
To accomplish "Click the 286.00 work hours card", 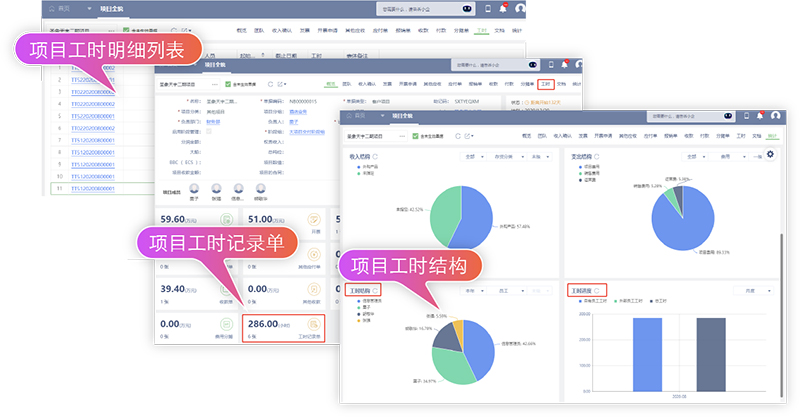I will coord(284,328).
